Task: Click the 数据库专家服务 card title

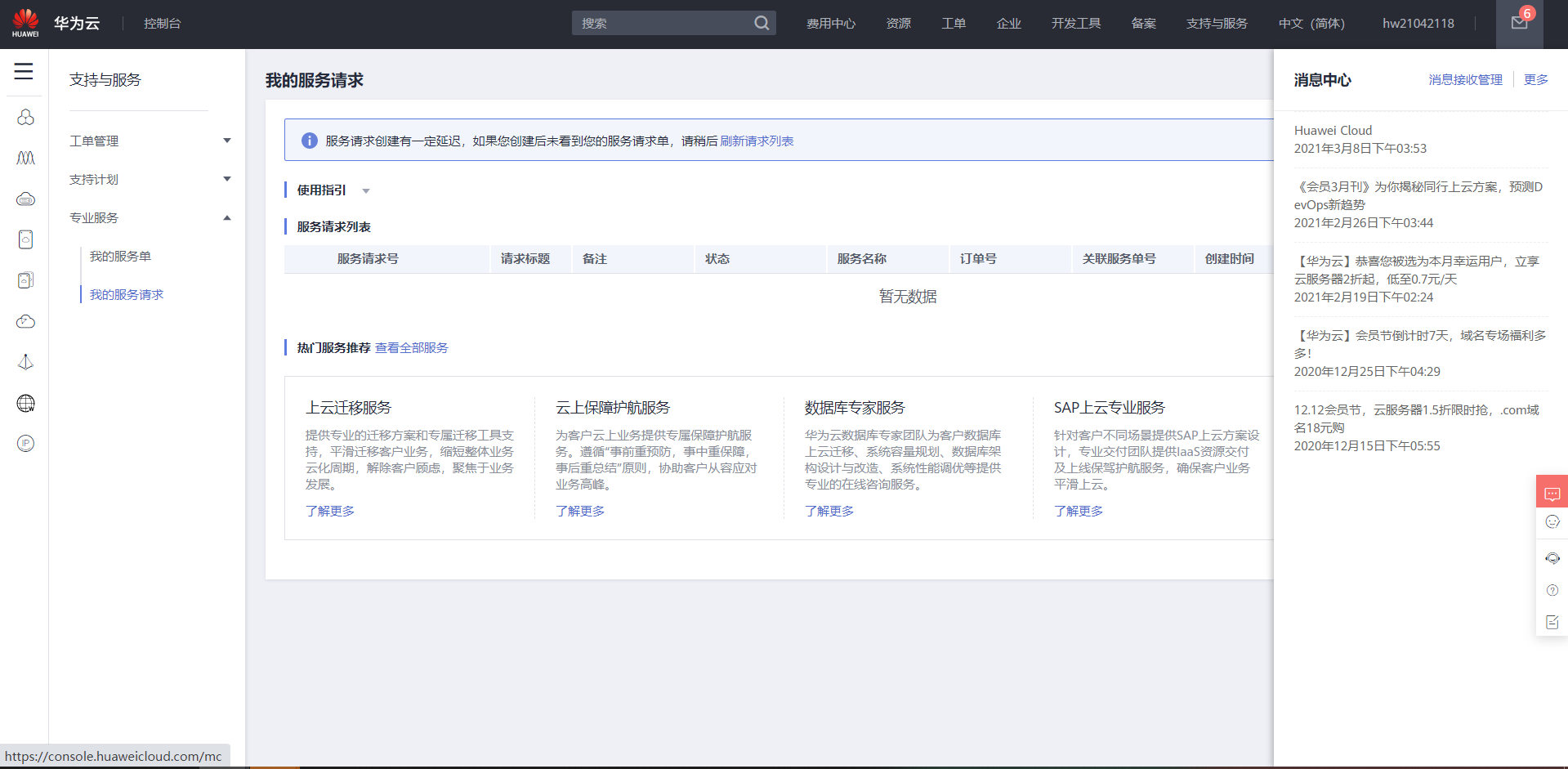Action: (855, 407)
